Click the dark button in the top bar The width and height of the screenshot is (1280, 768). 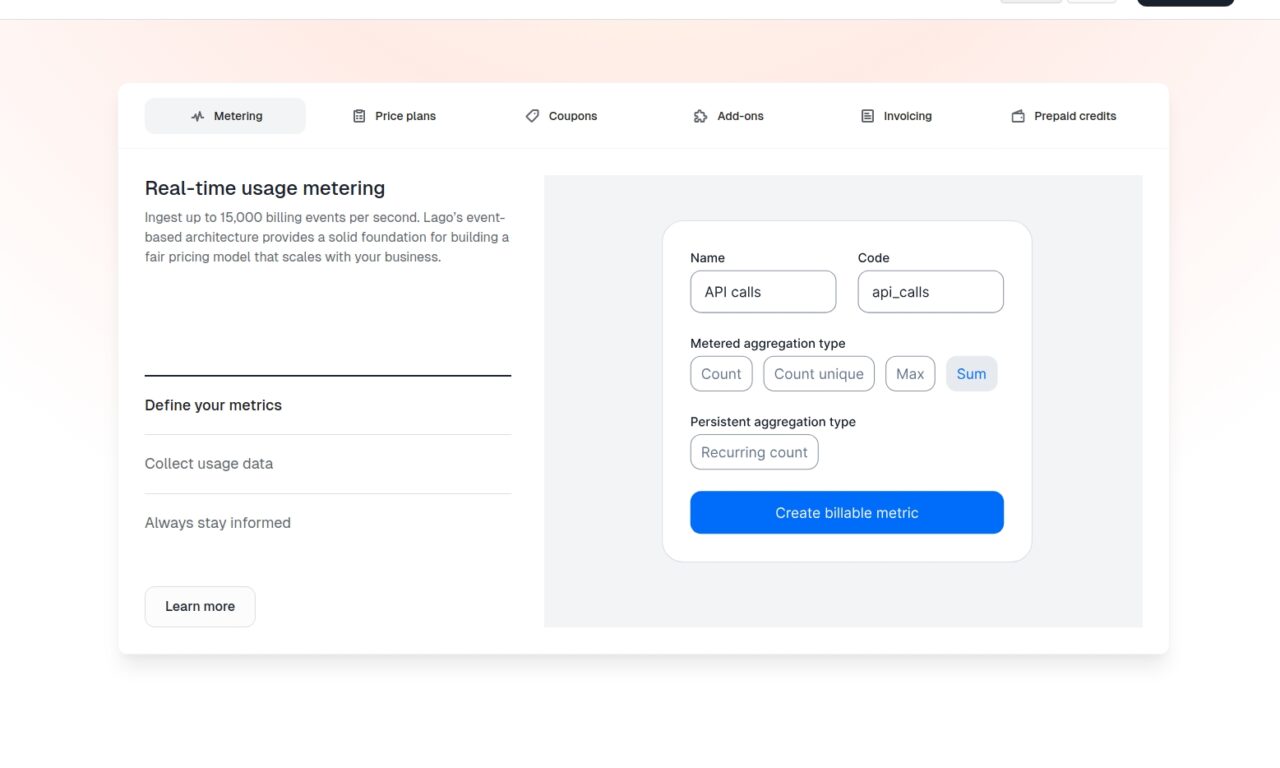(x=1185, y=3)
